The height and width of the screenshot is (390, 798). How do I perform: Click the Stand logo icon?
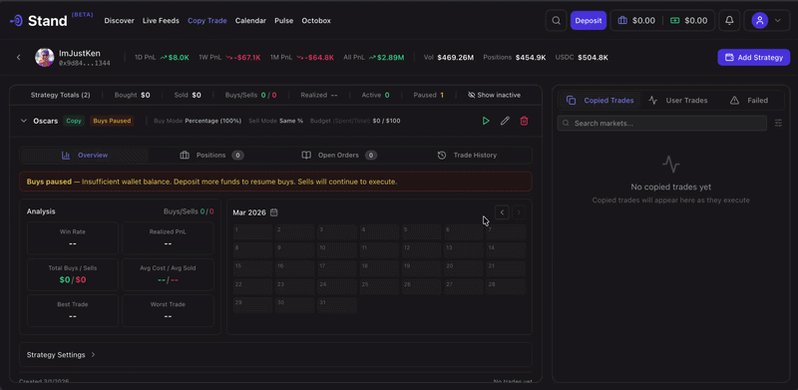tap(16, 21)
